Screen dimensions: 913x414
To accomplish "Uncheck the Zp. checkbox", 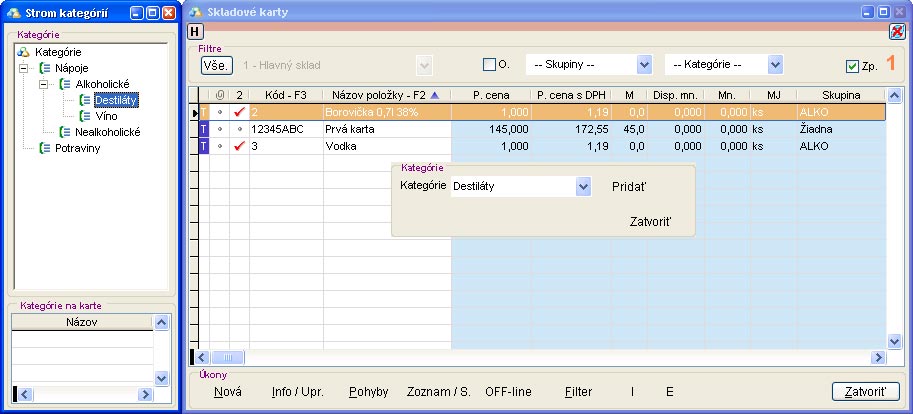I will tap(852, 66).
